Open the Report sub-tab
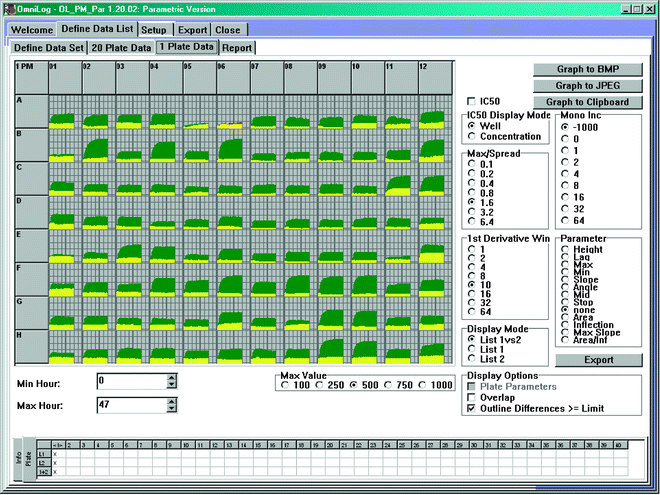 237,48
